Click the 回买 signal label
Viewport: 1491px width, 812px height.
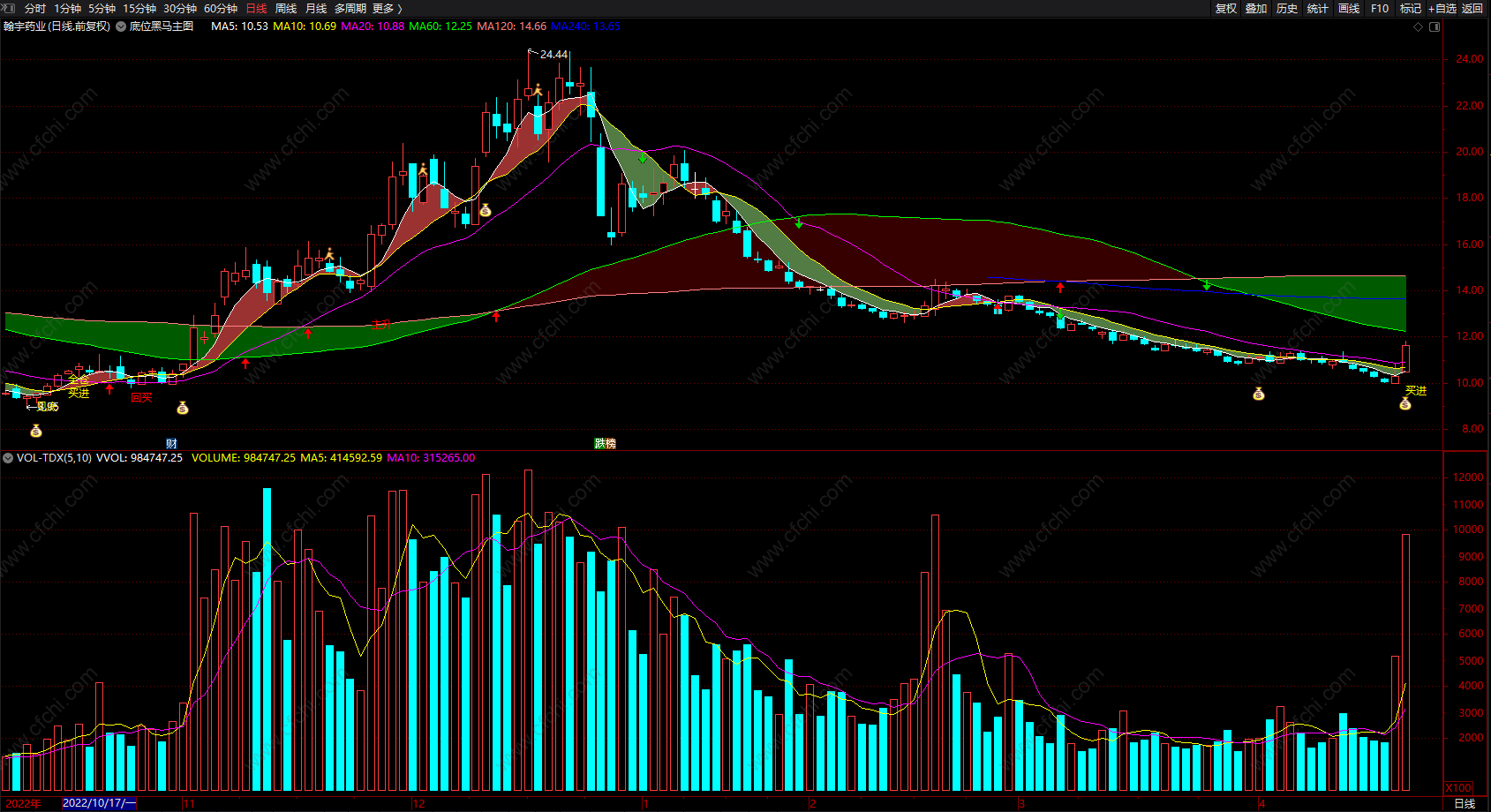click(141, 397)
